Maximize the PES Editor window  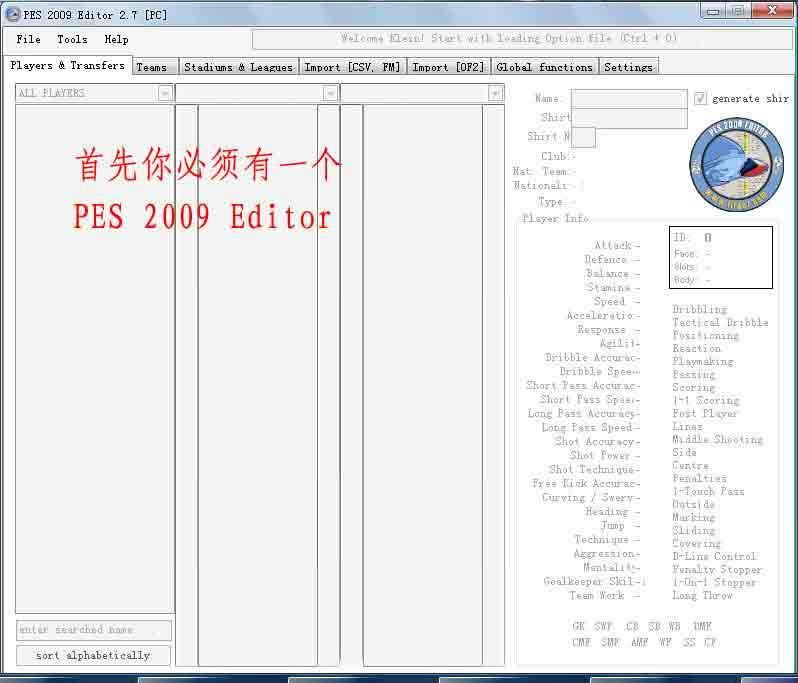pyautogui.click(x=737, y=11)
